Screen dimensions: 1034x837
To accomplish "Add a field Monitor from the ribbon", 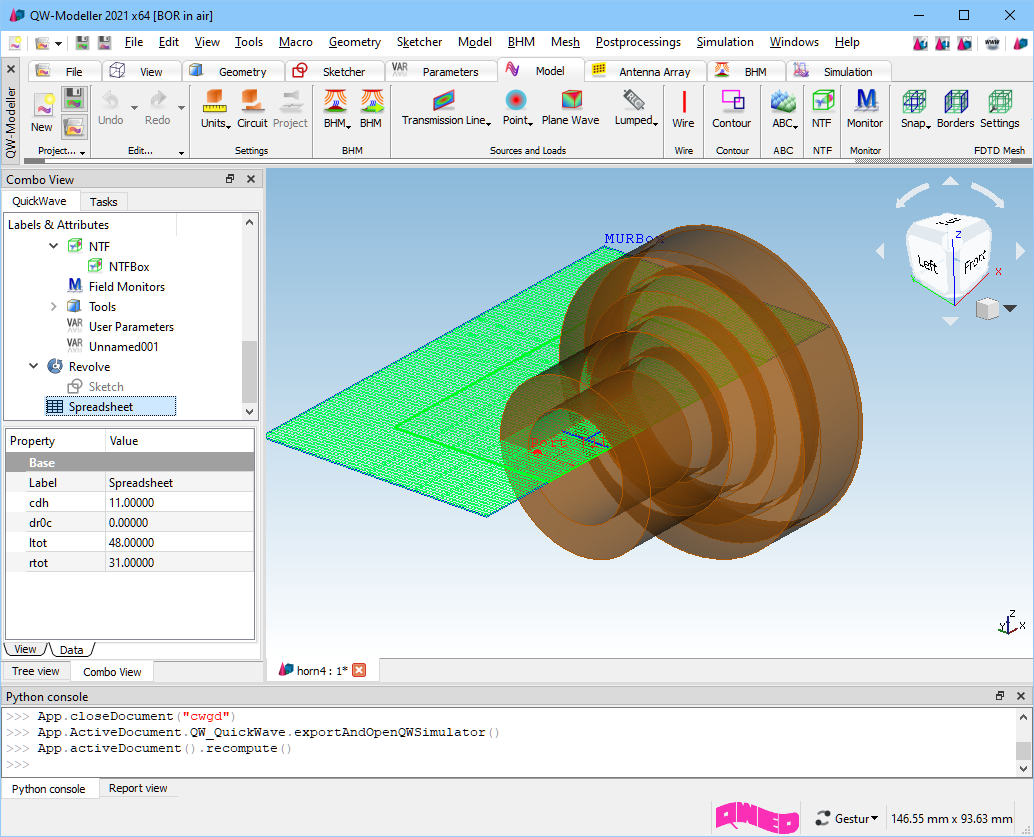I will [x=865, y=109].
